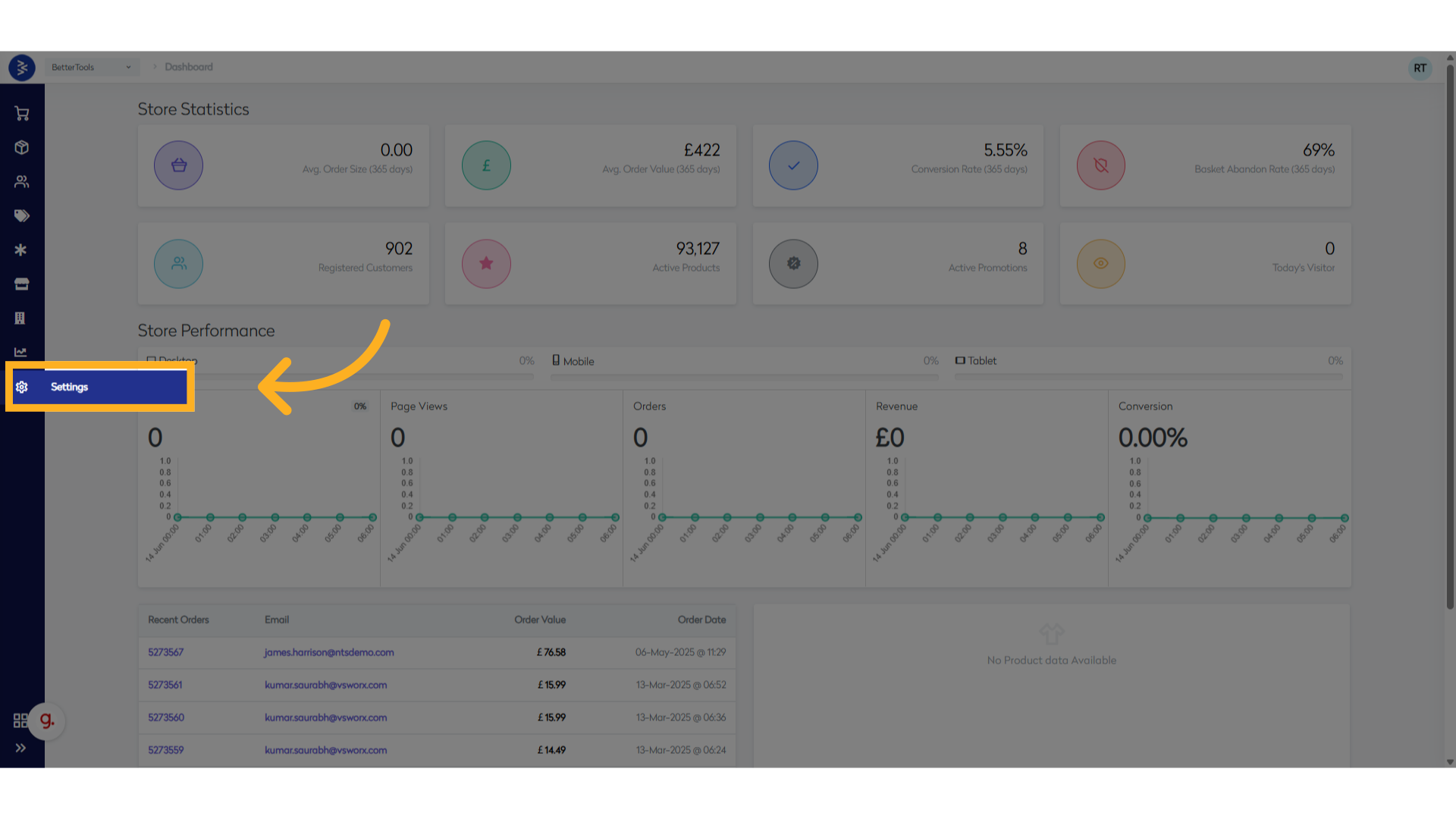This screenshot has height=819, width=1456.
Task: Click the red g. badge icon
Action: [x=45, y=721]
